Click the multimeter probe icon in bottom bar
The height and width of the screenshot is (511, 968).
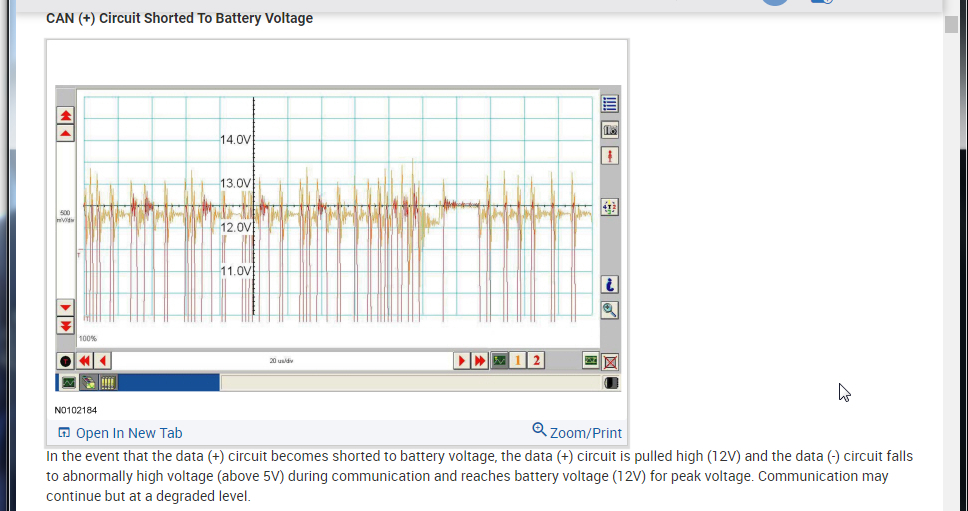coord(89,383)
